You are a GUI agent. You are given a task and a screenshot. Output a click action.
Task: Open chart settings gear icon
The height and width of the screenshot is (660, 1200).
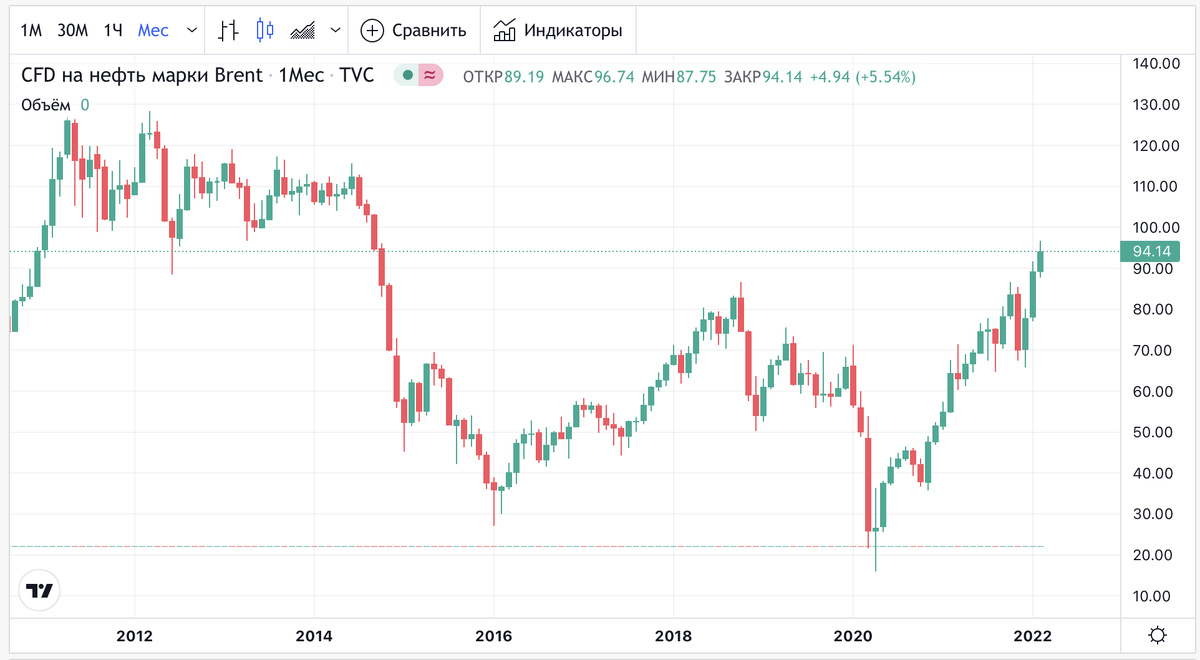pos(1158,635)
